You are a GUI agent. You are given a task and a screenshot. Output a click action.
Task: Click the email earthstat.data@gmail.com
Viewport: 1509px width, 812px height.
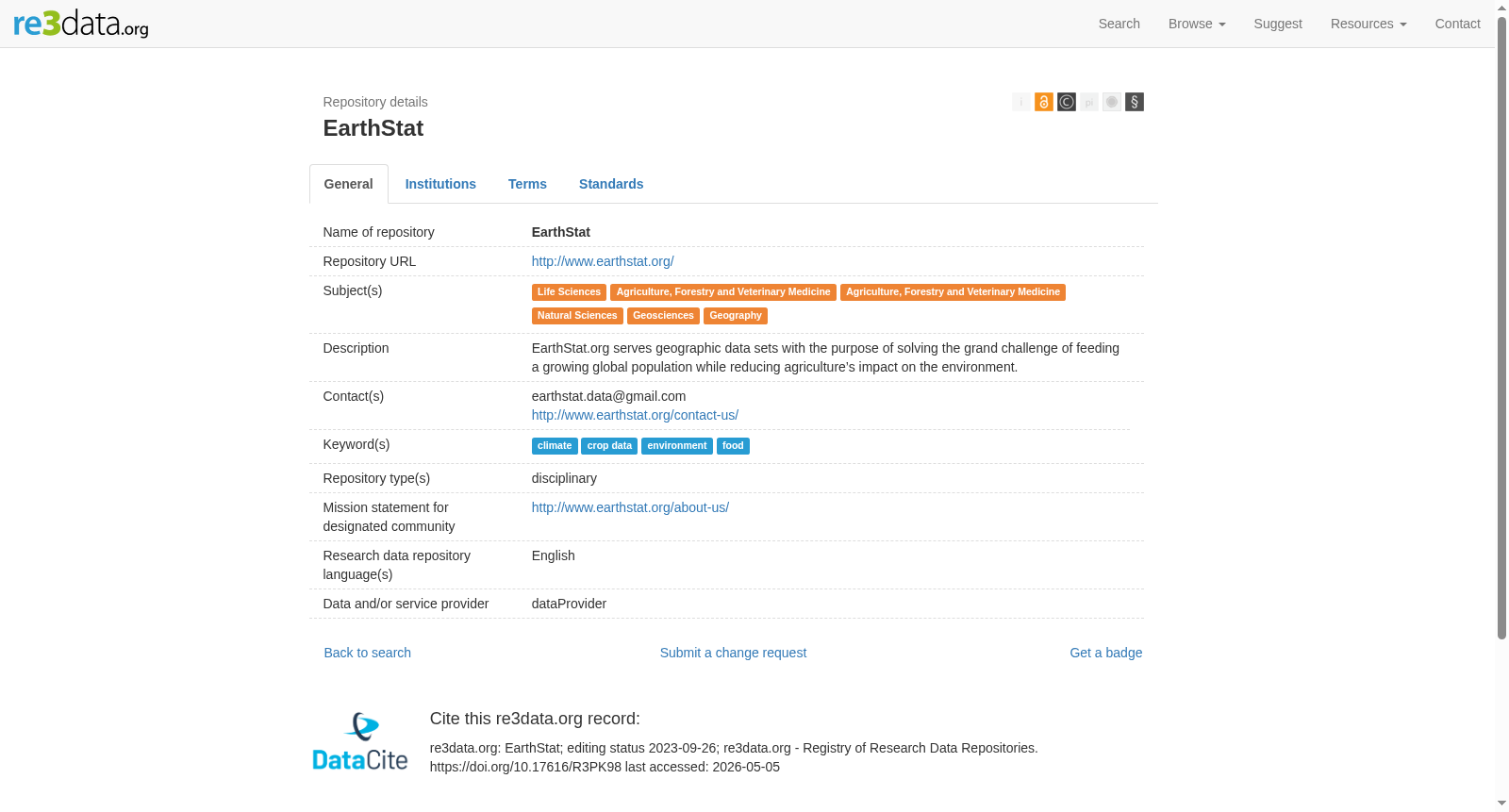point(609,396)
